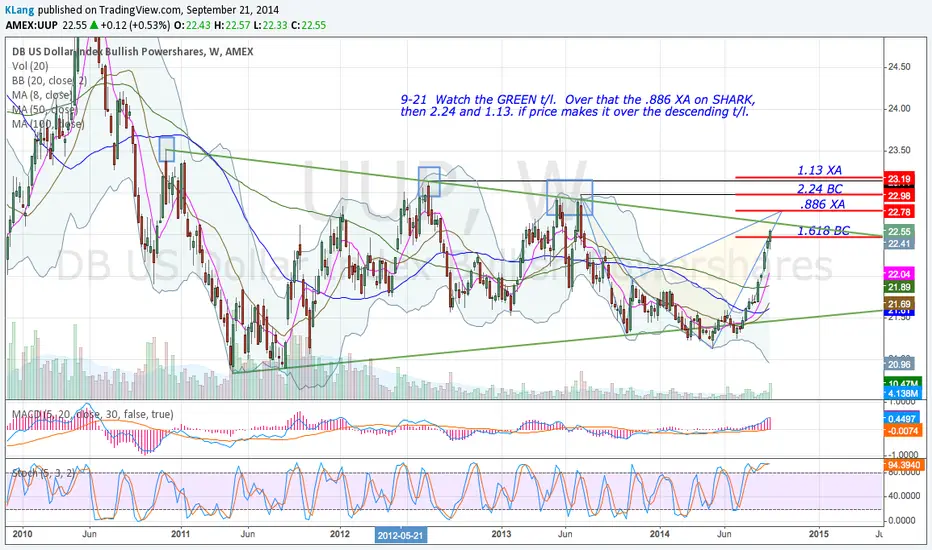The height and width of the screenshot is (550, 932).
Task: Select the 1.13 XA level label
Action: tap(819, 170)
